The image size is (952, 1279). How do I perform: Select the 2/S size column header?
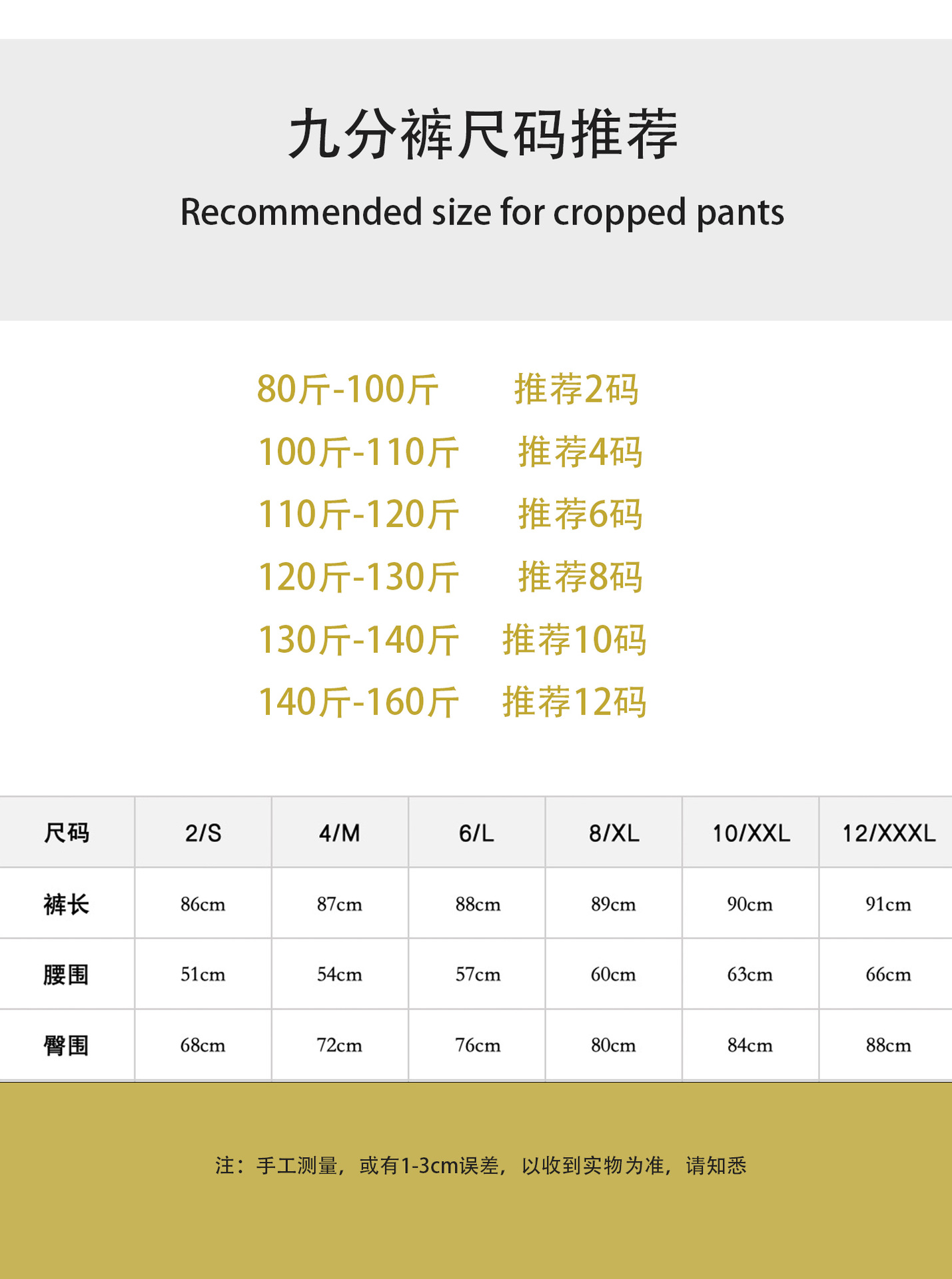203,833
